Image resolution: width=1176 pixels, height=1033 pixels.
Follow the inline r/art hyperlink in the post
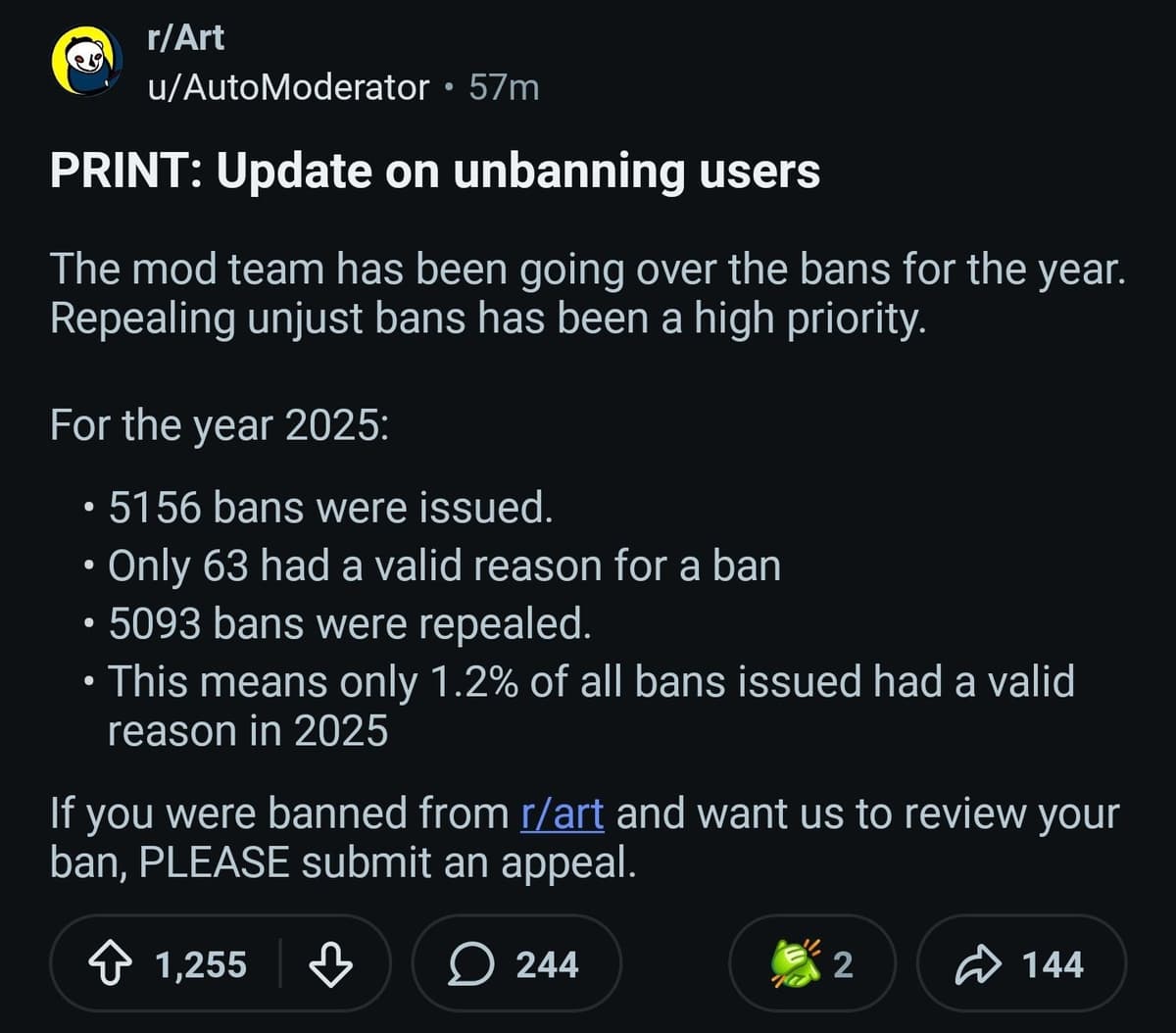tap(563, 812)
